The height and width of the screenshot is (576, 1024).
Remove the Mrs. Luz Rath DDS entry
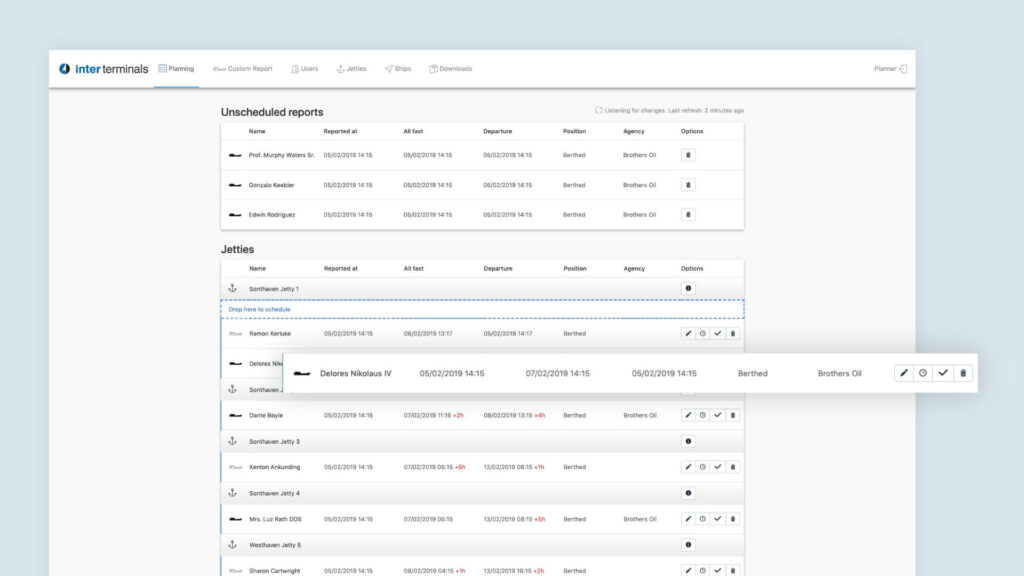click(x=733, y=519)
